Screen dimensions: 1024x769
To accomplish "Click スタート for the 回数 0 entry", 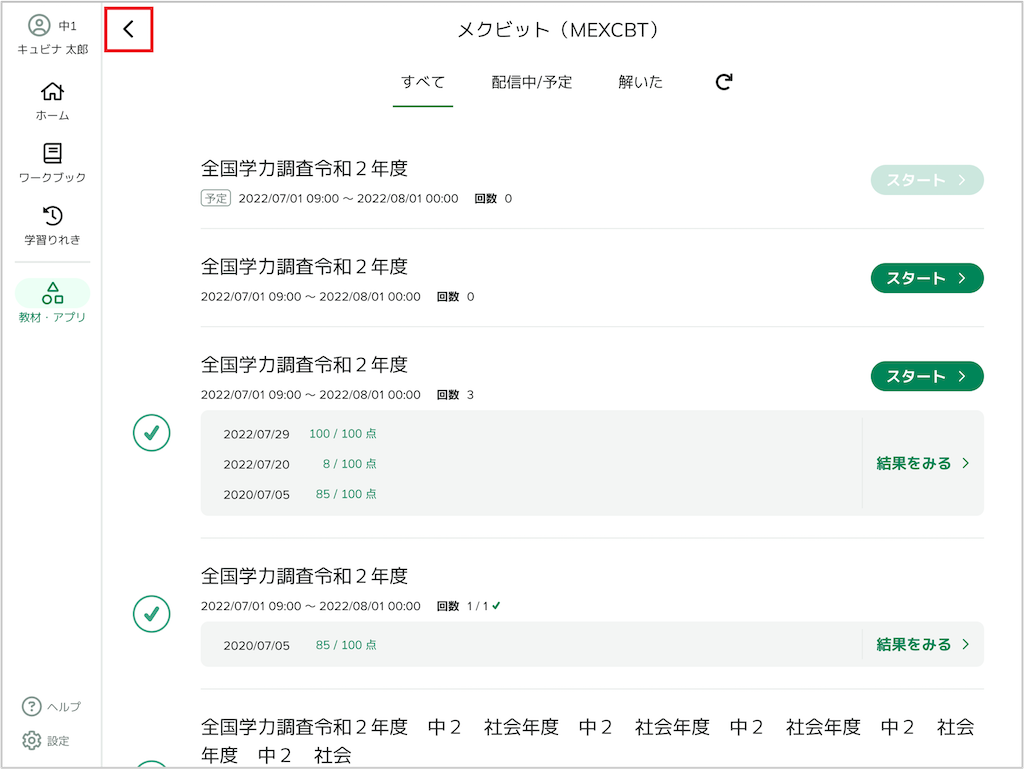I will (927, 278).
